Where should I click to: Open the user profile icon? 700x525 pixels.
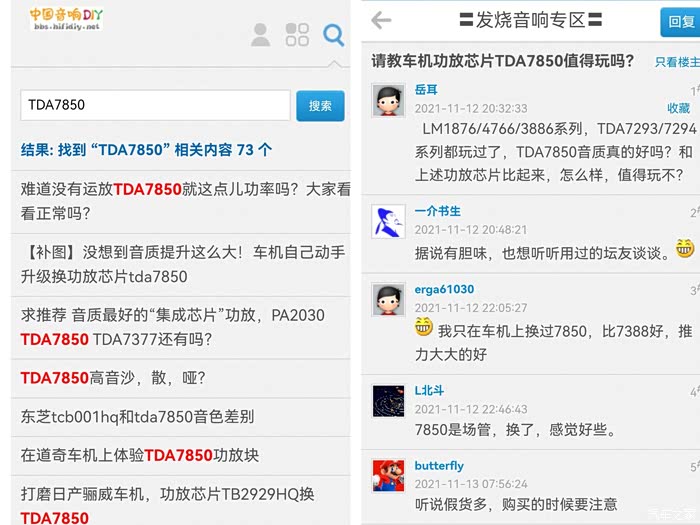[x=260, y=35]
